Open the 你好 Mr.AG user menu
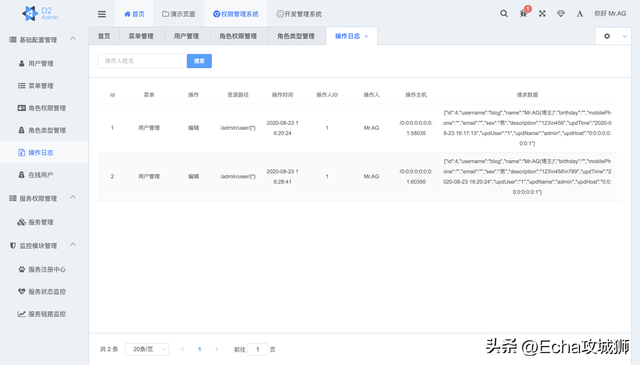The width and height of the screenshot is (640, 365). tap(610, 13)
